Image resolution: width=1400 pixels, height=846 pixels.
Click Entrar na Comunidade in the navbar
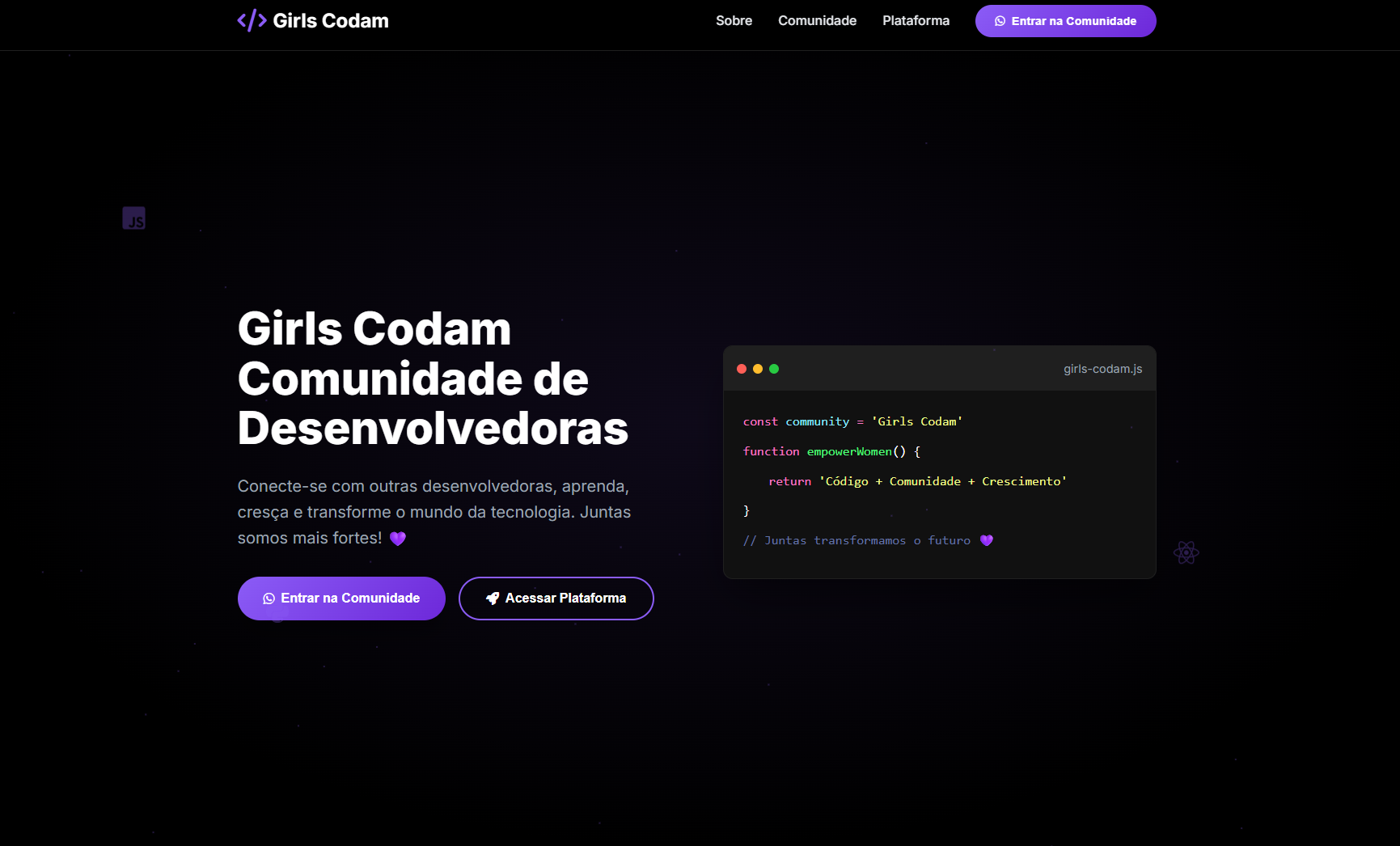pos(1065,21)
